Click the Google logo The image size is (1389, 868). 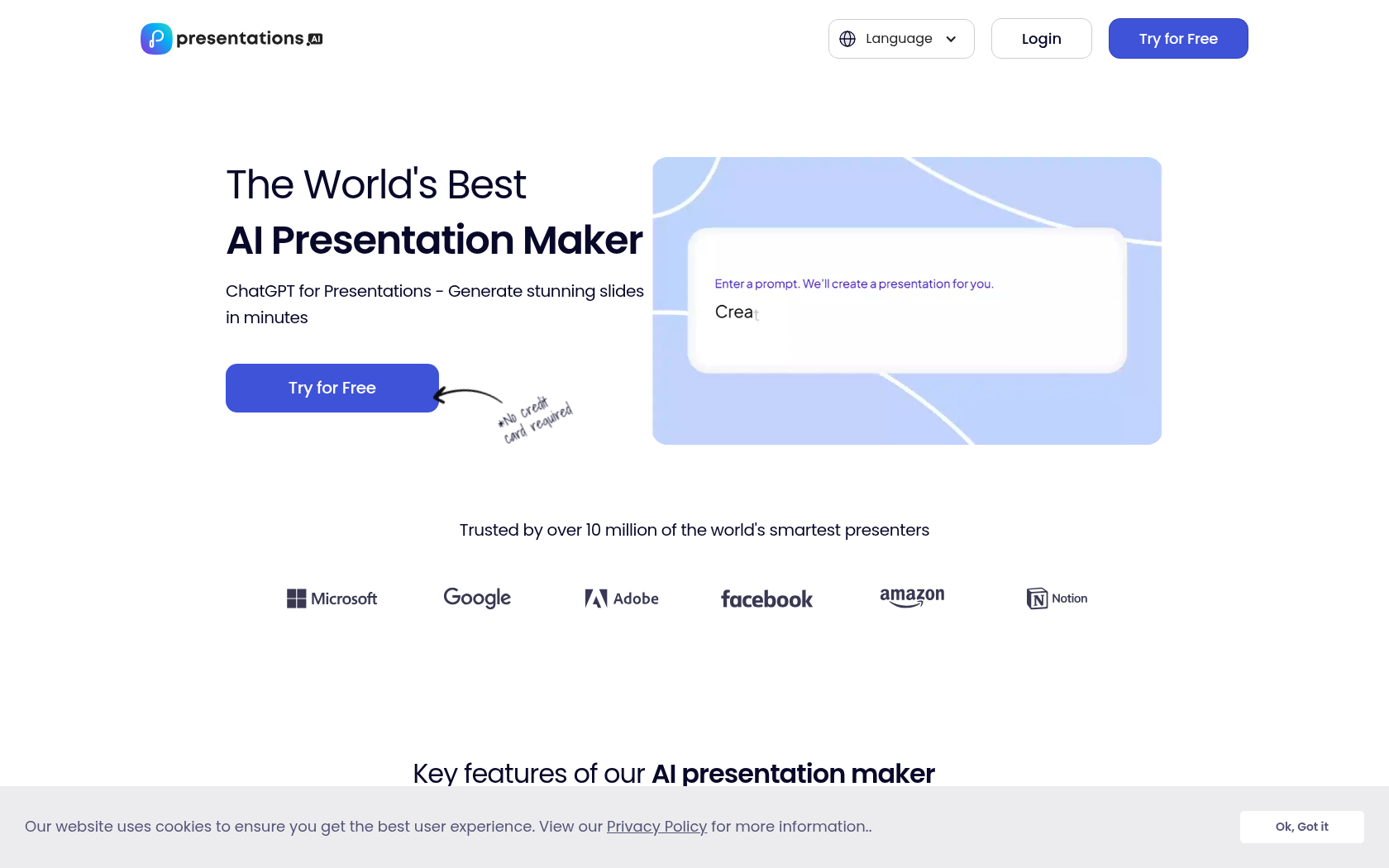click(x=477, y=598)
